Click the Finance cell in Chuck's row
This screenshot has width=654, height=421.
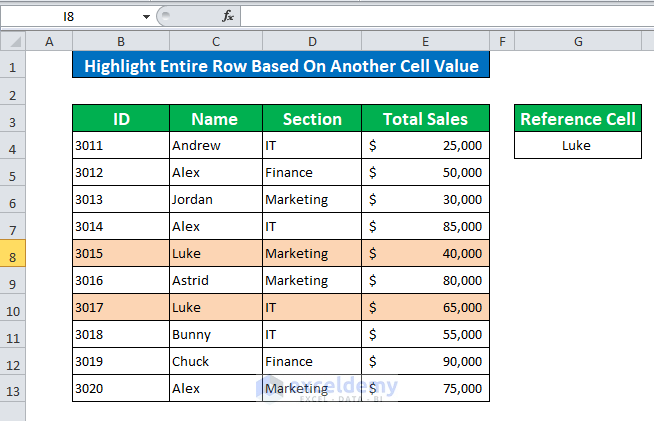click(311, 362)
